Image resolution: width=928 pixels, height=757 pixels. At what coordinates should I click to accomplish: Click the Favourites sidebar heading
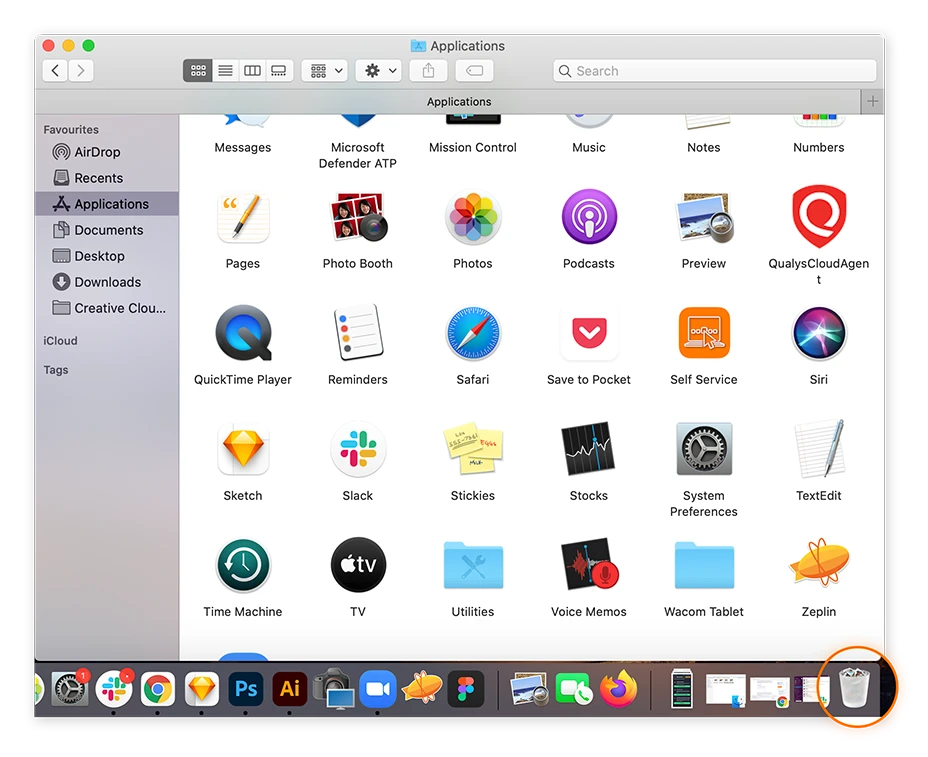point(71,130)
